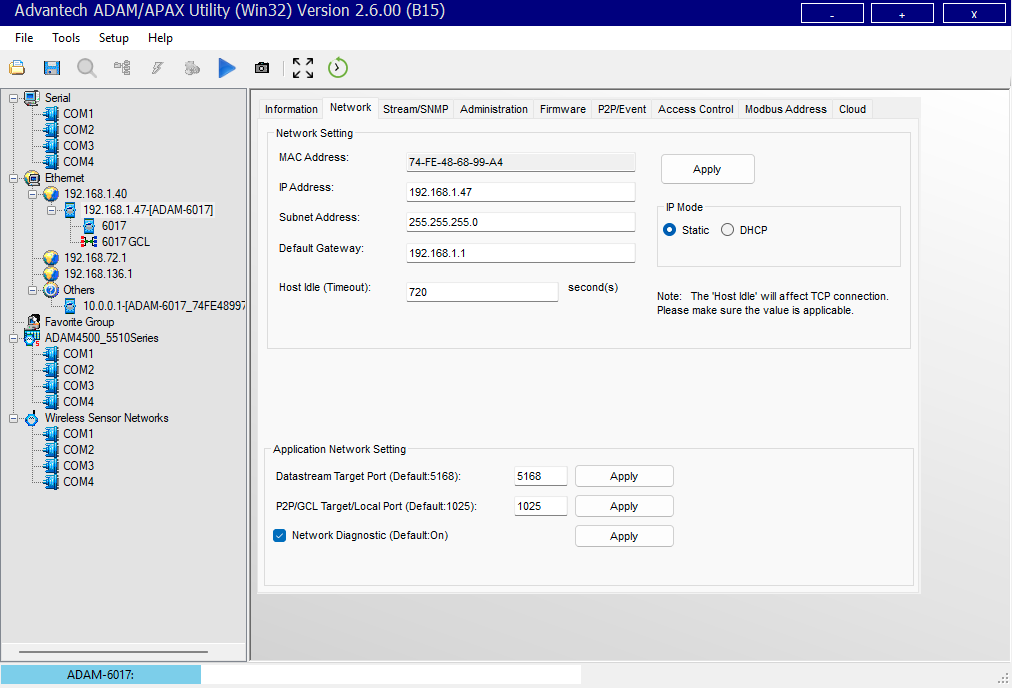This screenshot has width=1012, height=688.
Task: Select the Ethernet node
Action: 64,177
